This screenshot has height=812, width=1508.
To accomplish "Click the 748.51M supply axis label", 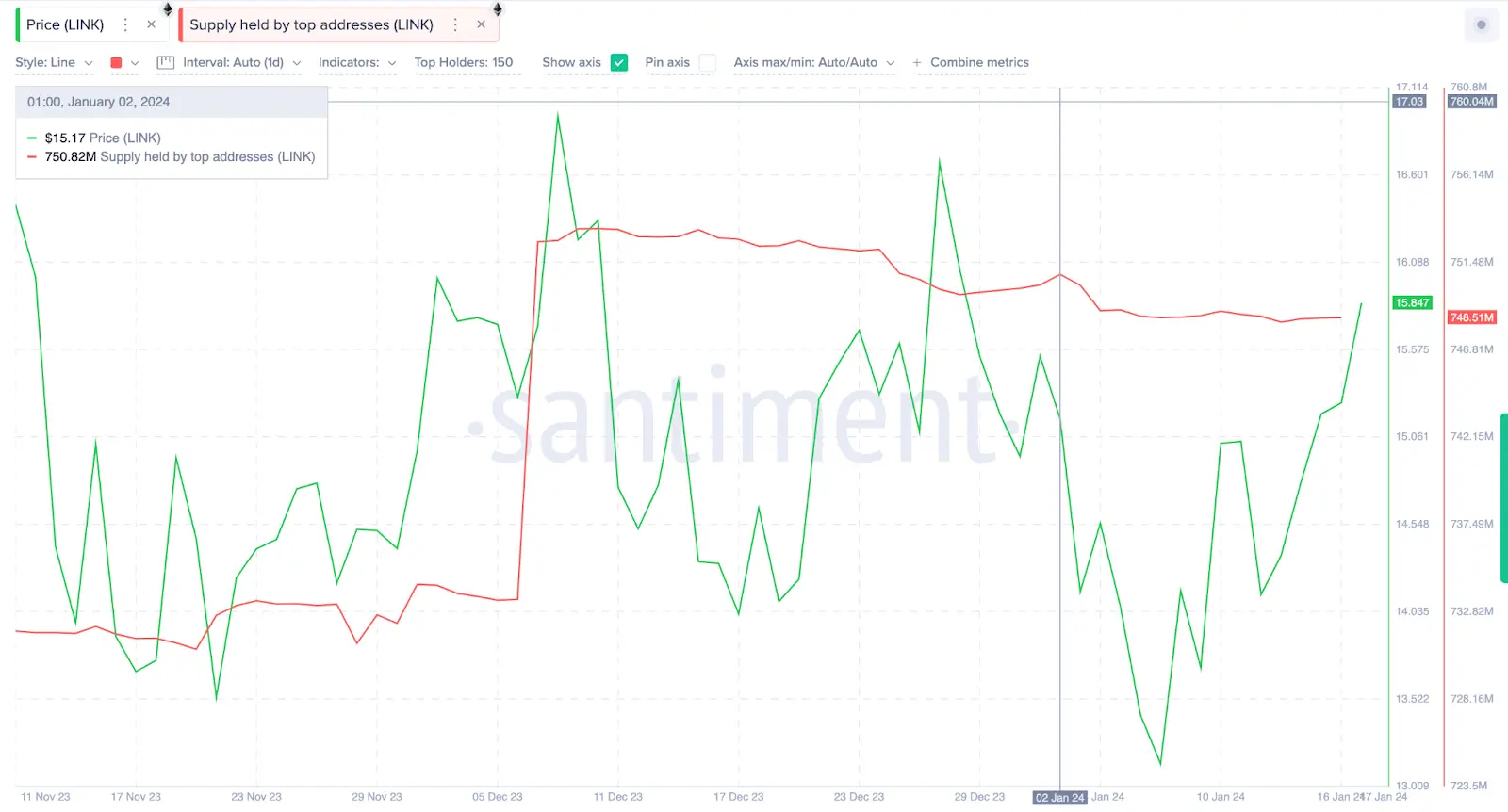I will 1471,317.
